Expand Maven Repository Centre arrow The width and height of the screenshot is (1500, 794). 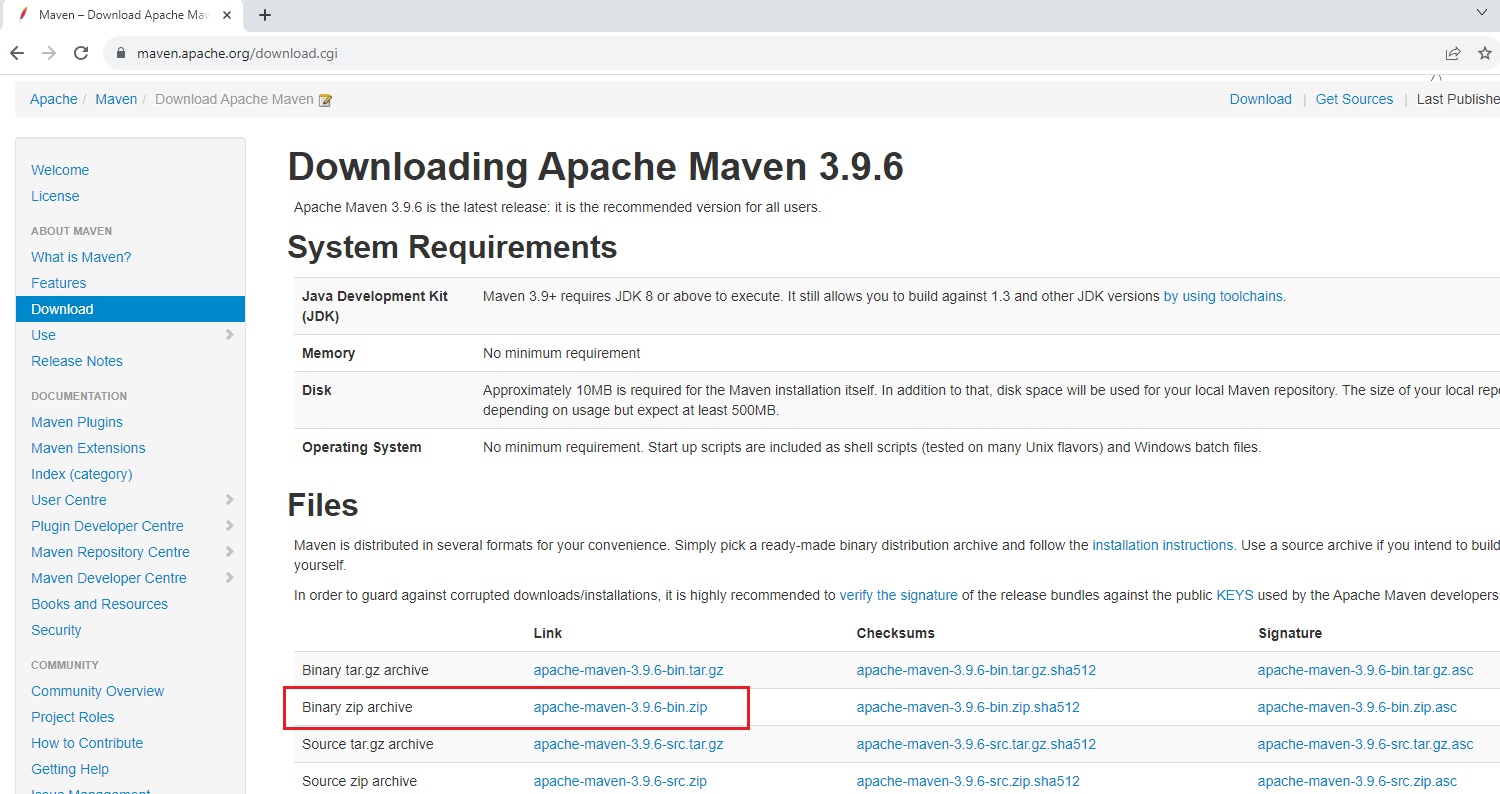click(x=230, y=552)
